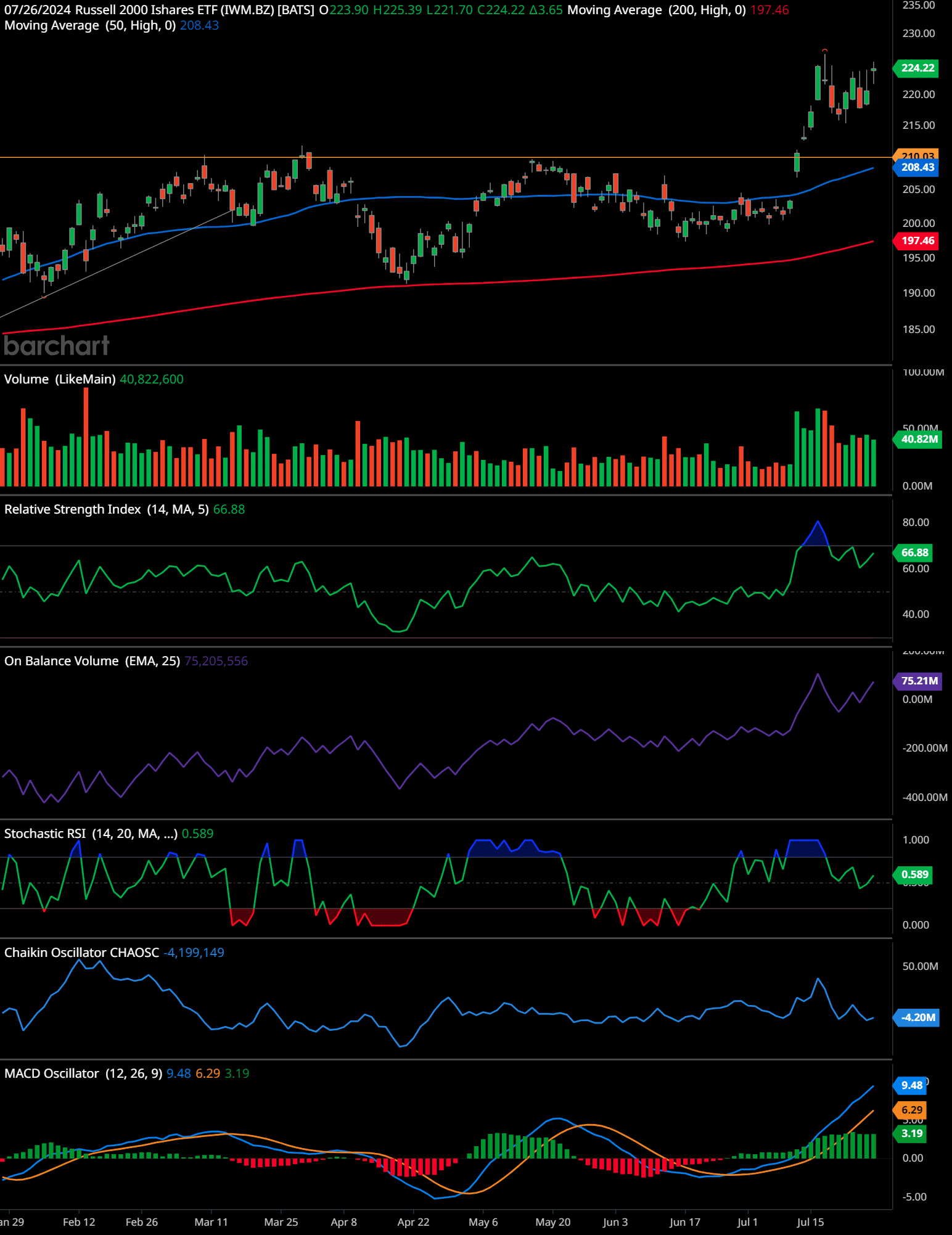Click the 'Jul 1' date axis label
This screenshot has height=1235, width=952.
click(x=747, y=1222)
